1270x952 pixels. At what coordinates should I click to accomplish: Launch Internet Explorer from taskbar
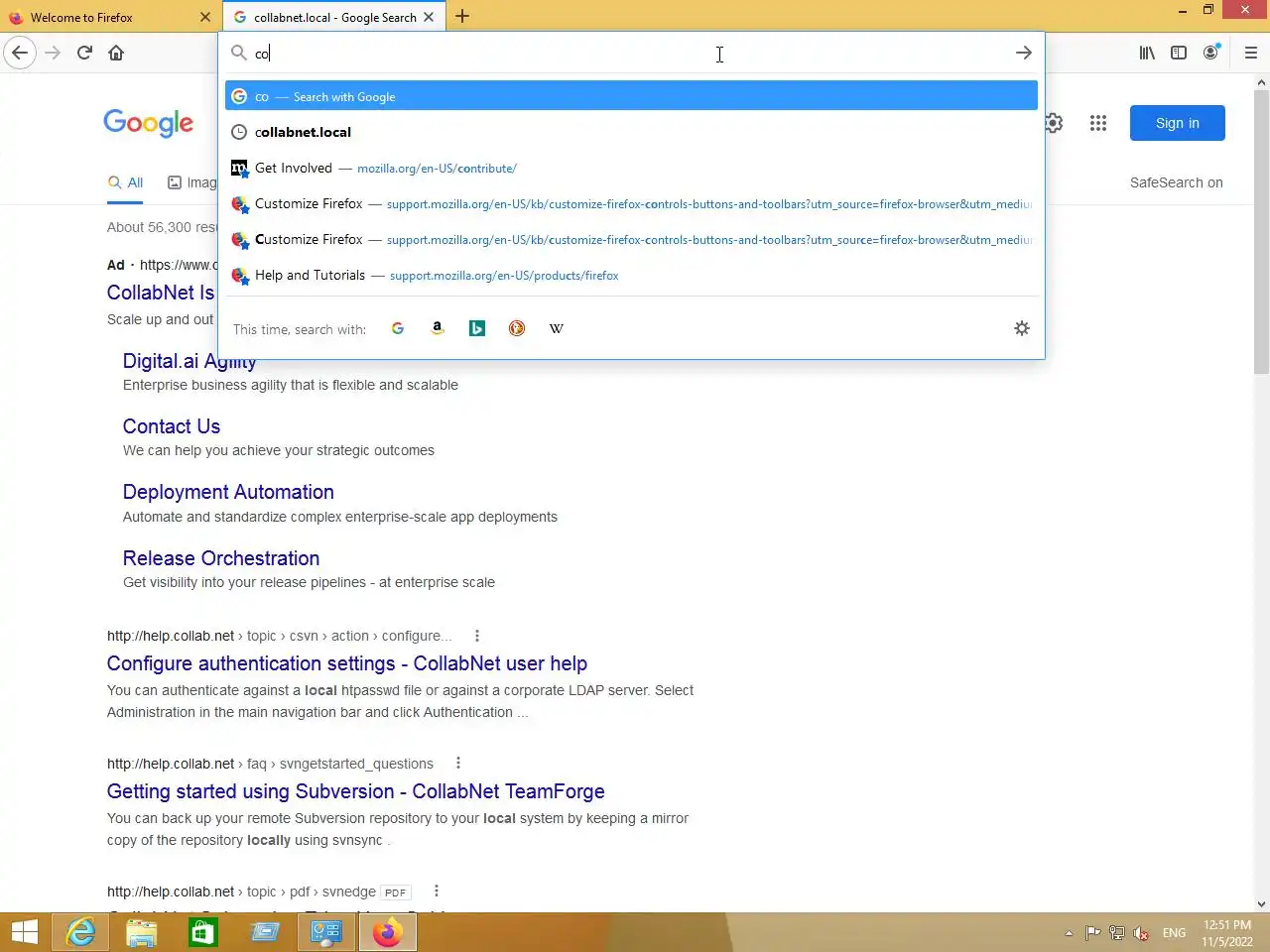point(80,932)
